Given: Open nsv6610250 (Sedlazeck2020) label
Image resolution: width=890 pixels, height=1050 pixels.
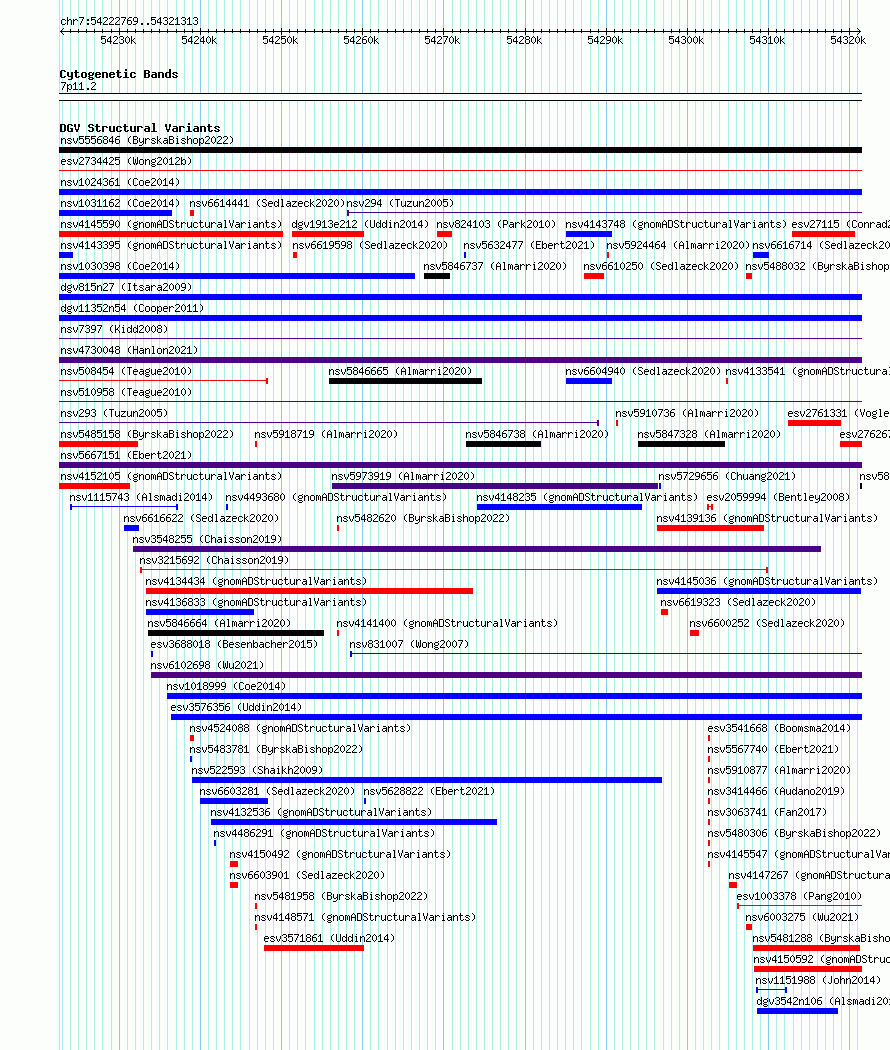Looking at the screenshot, I should coord(661,267).
